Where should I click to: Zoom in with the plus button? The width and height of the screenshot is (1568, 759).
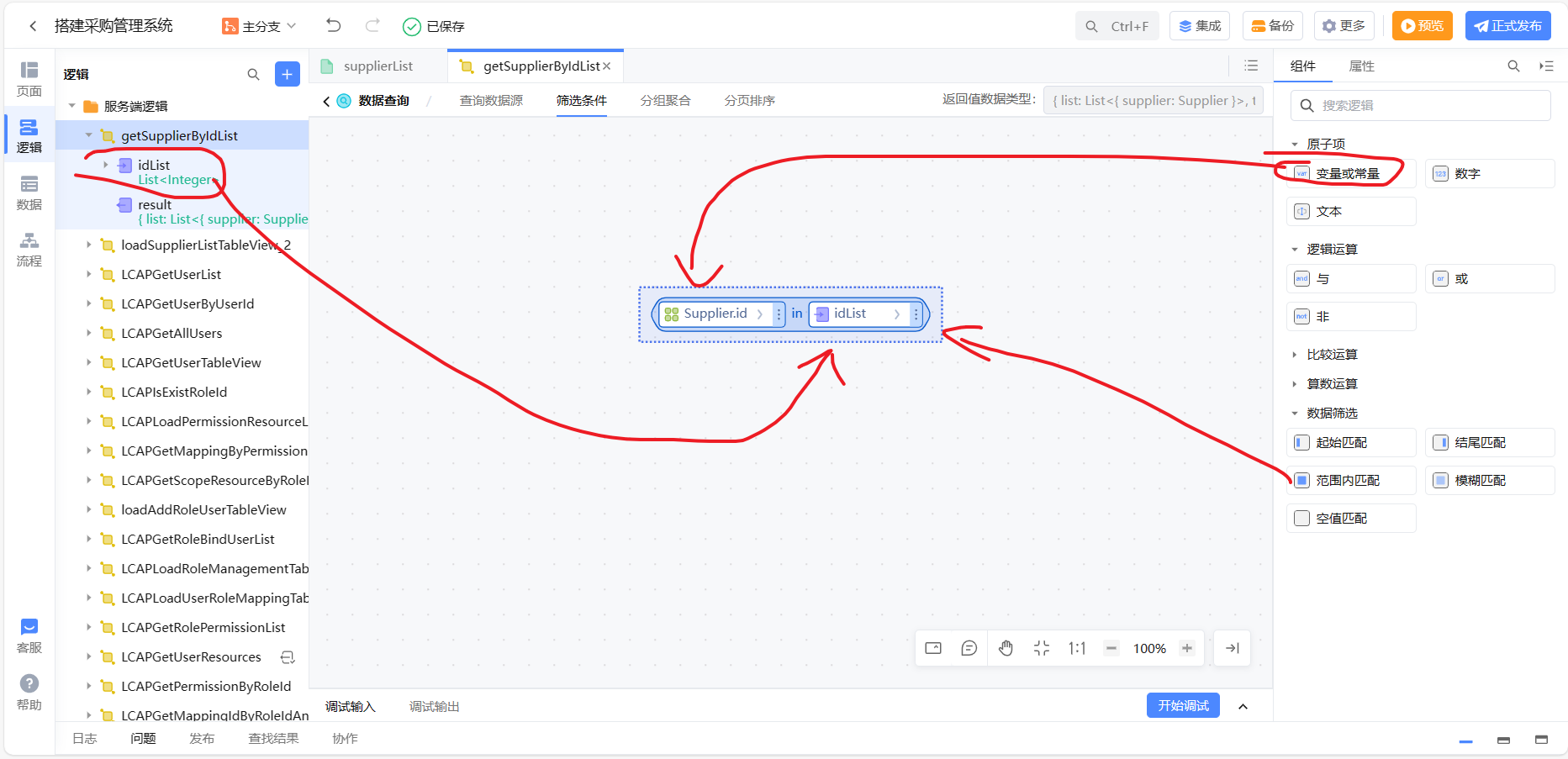(1187, 648)
